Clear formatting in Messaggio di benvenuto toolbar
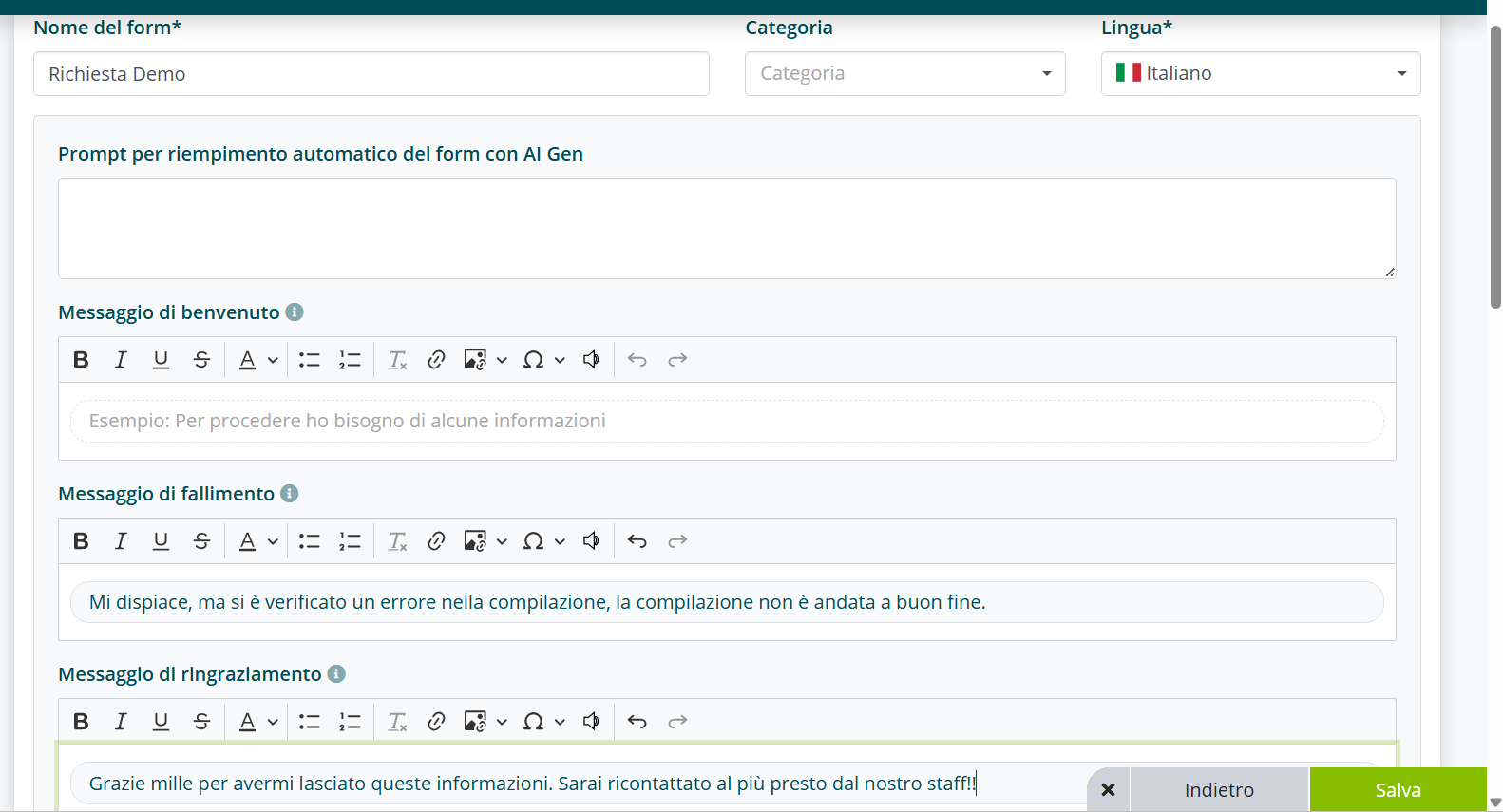 pos(397,360)
